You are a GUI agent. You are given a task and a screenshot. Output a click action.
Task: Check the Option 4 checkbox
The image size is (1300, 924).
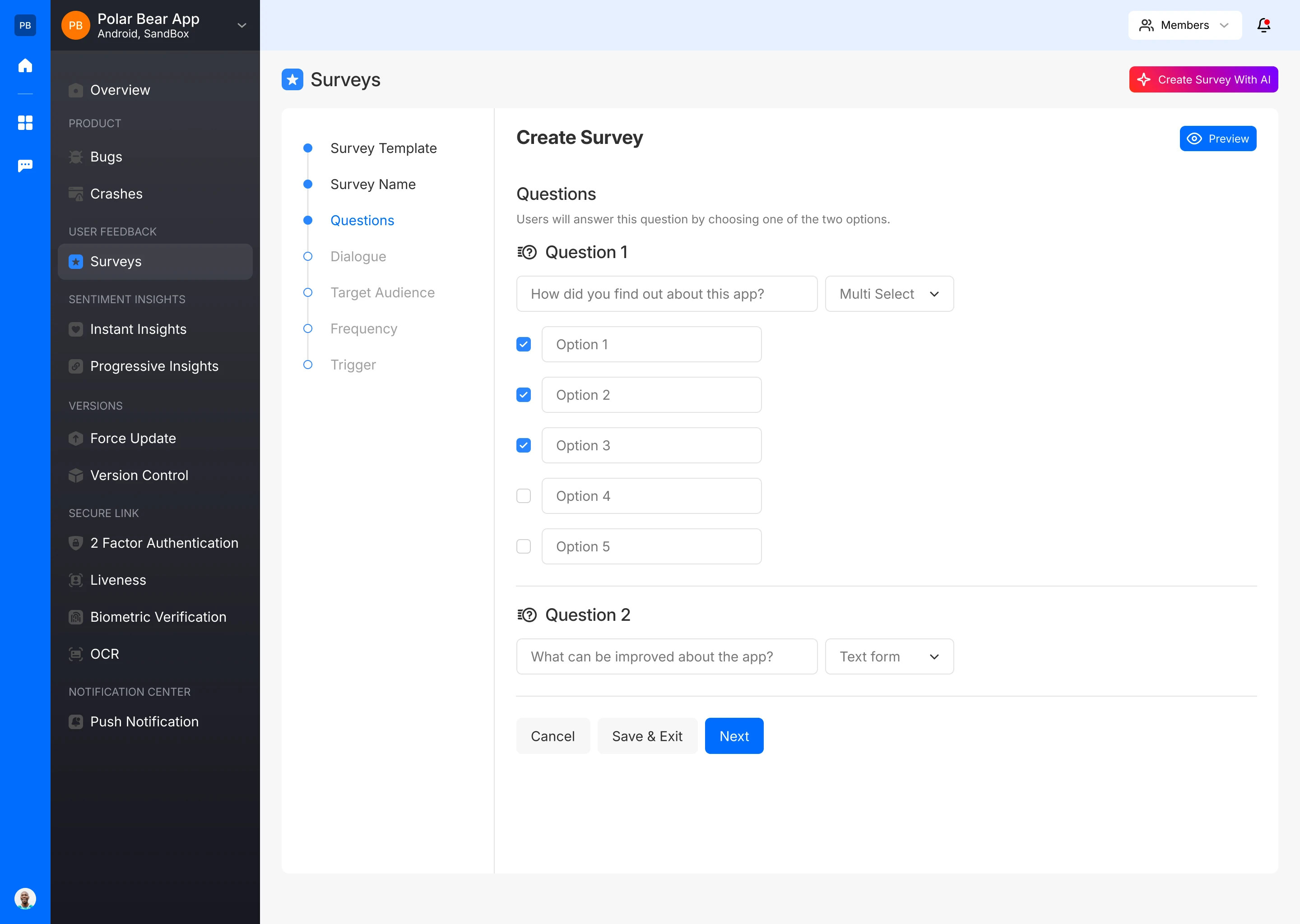point(523,495)
